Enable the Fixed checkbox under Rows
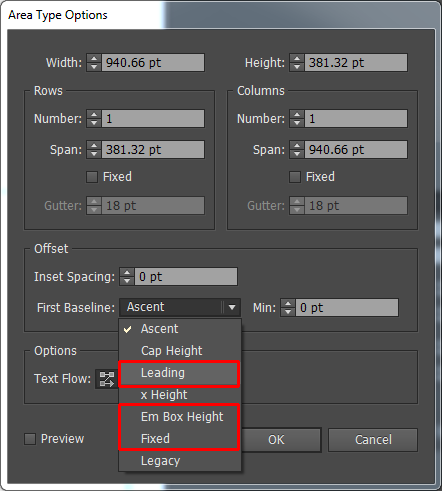Image resolution: width=442 pixels, height=491 pixels. click(x=92, y=177)
